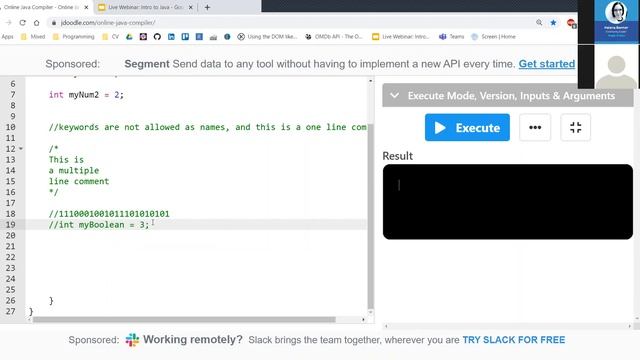Click the collapse fullscreen editor icon

click(576, 127)
